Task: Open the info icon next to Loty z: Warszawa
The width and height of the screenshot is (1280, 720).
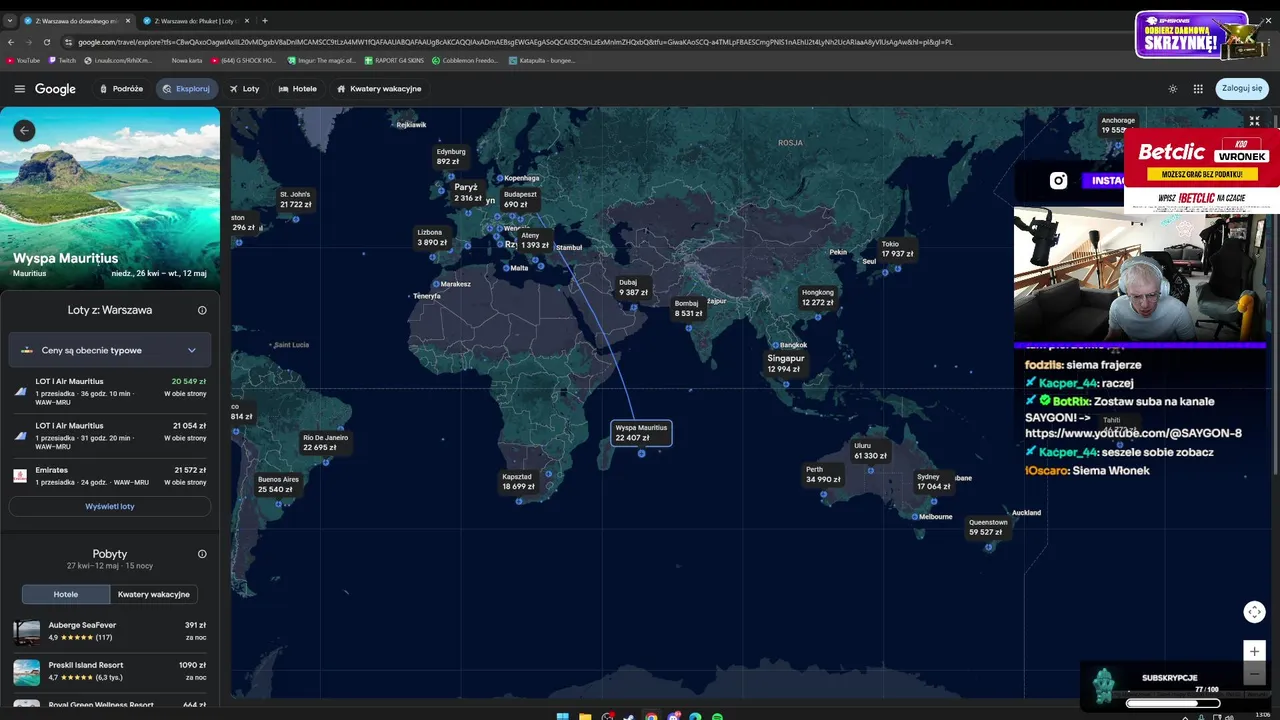Action: point(202,310)
